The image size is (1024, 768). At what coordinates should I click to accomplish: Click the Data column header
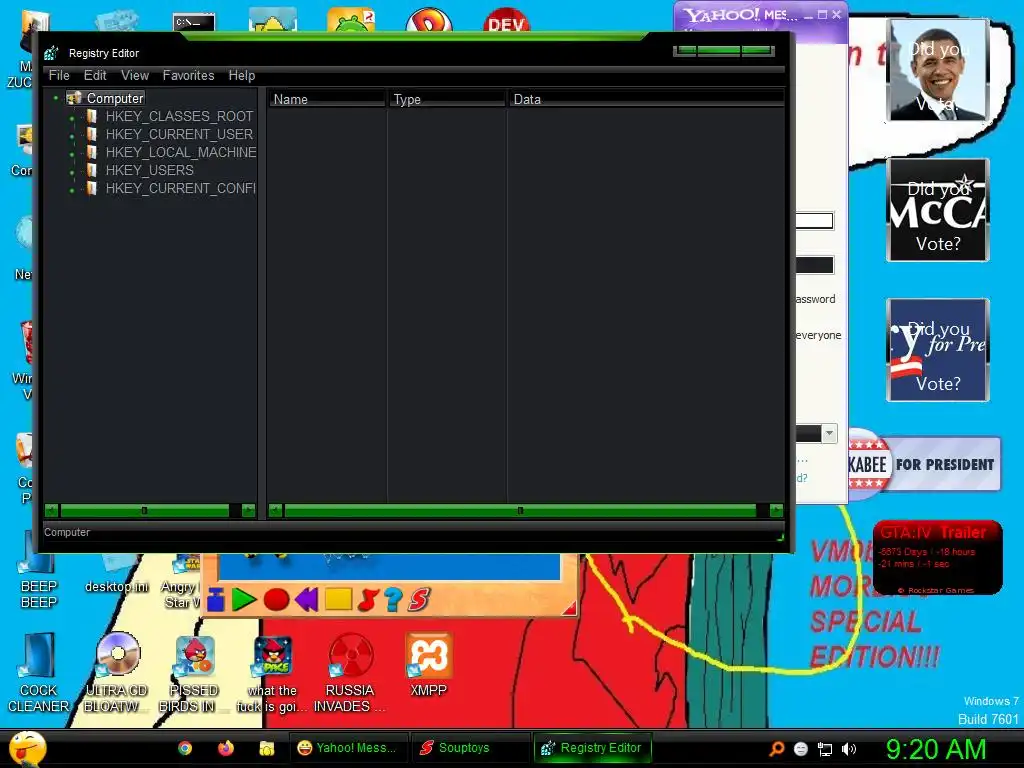646,99
